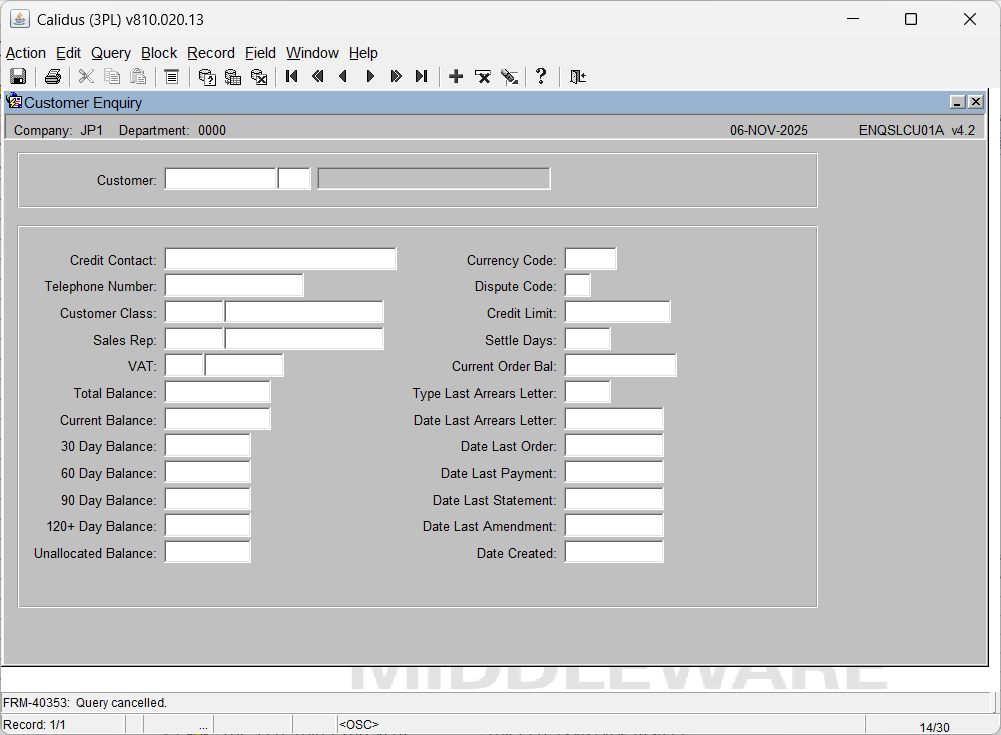Select the Credit Contact field

280,260
